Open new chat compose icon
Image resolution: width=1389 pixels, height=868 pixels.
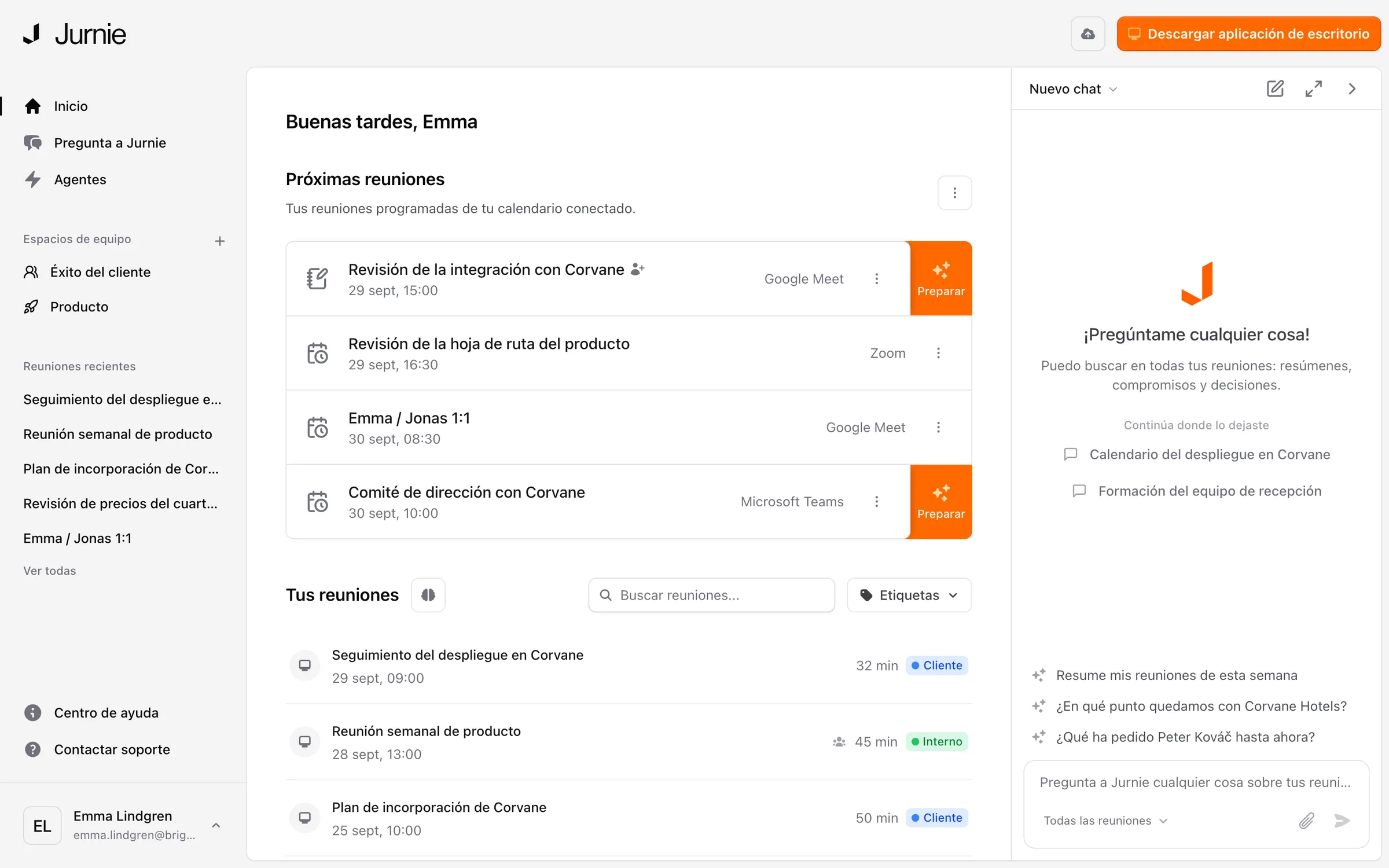[1275, 89]
